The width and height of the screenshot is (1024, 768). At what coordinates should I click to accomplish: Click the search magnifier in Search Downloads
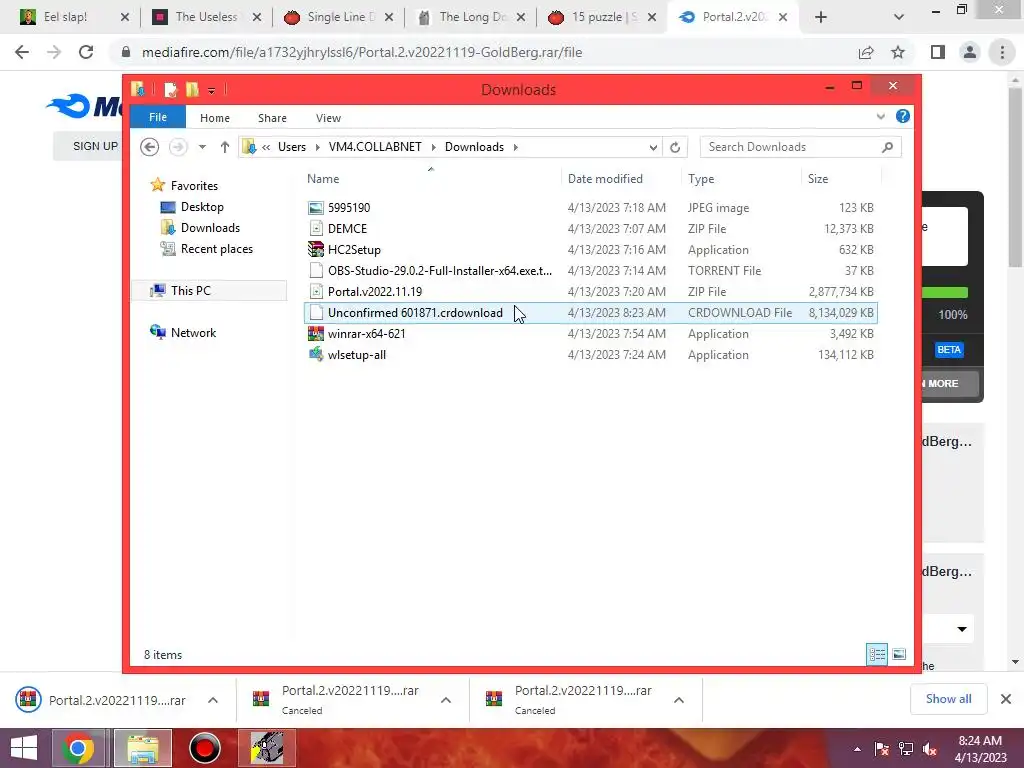click(887, 147)
